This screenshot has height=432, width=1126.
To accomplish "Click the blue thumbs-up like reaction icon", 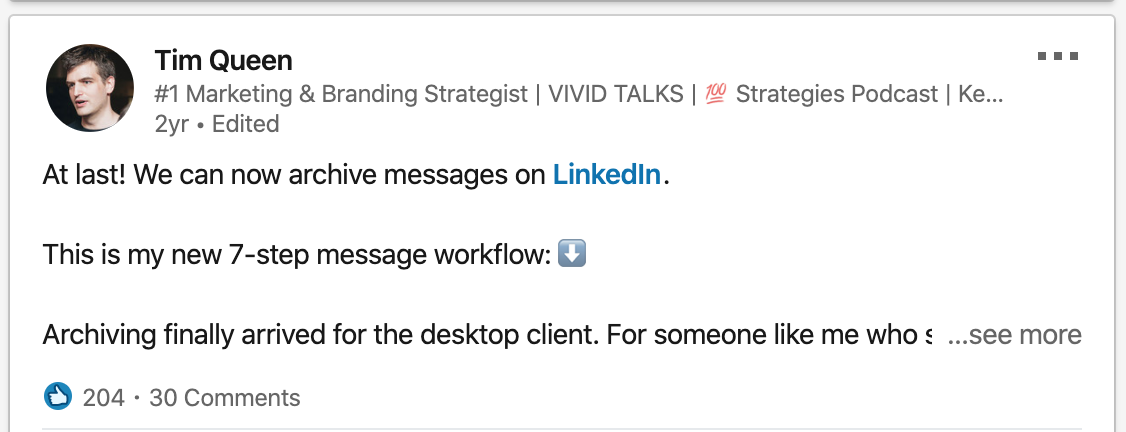I will click(59, 397).
